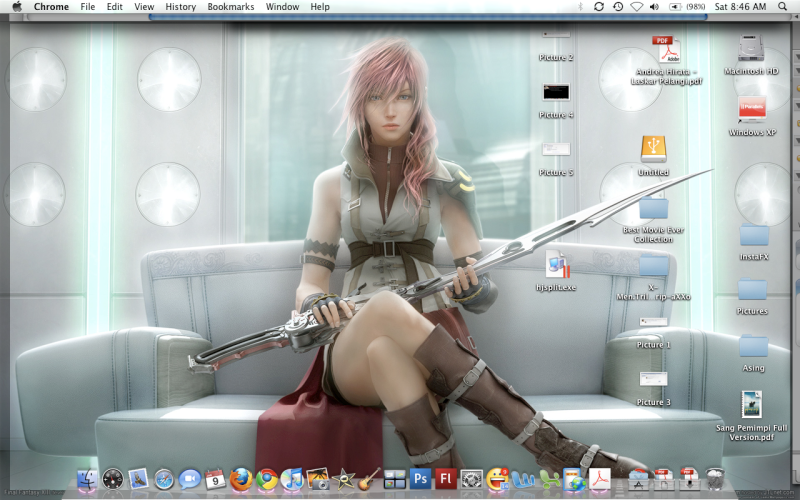Open the Trash in the dock

pos(714,480)
